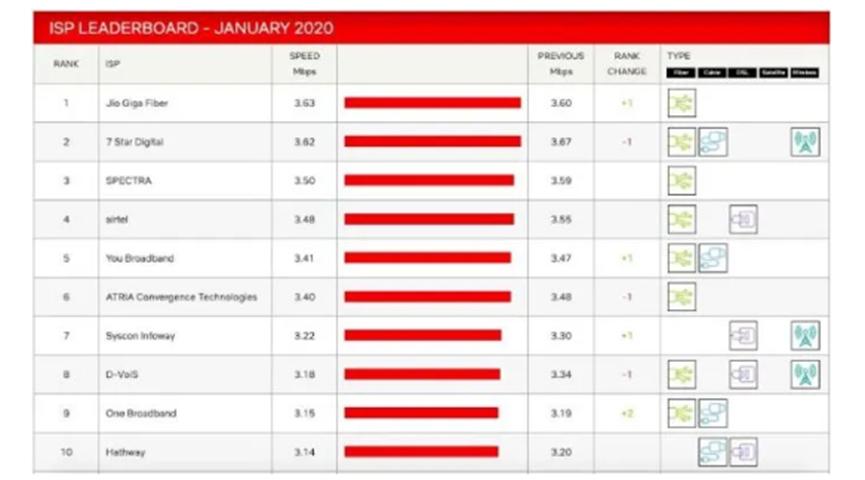Click the Hathway speed bar
Screen dimensions: 865x480
(421, 452)
